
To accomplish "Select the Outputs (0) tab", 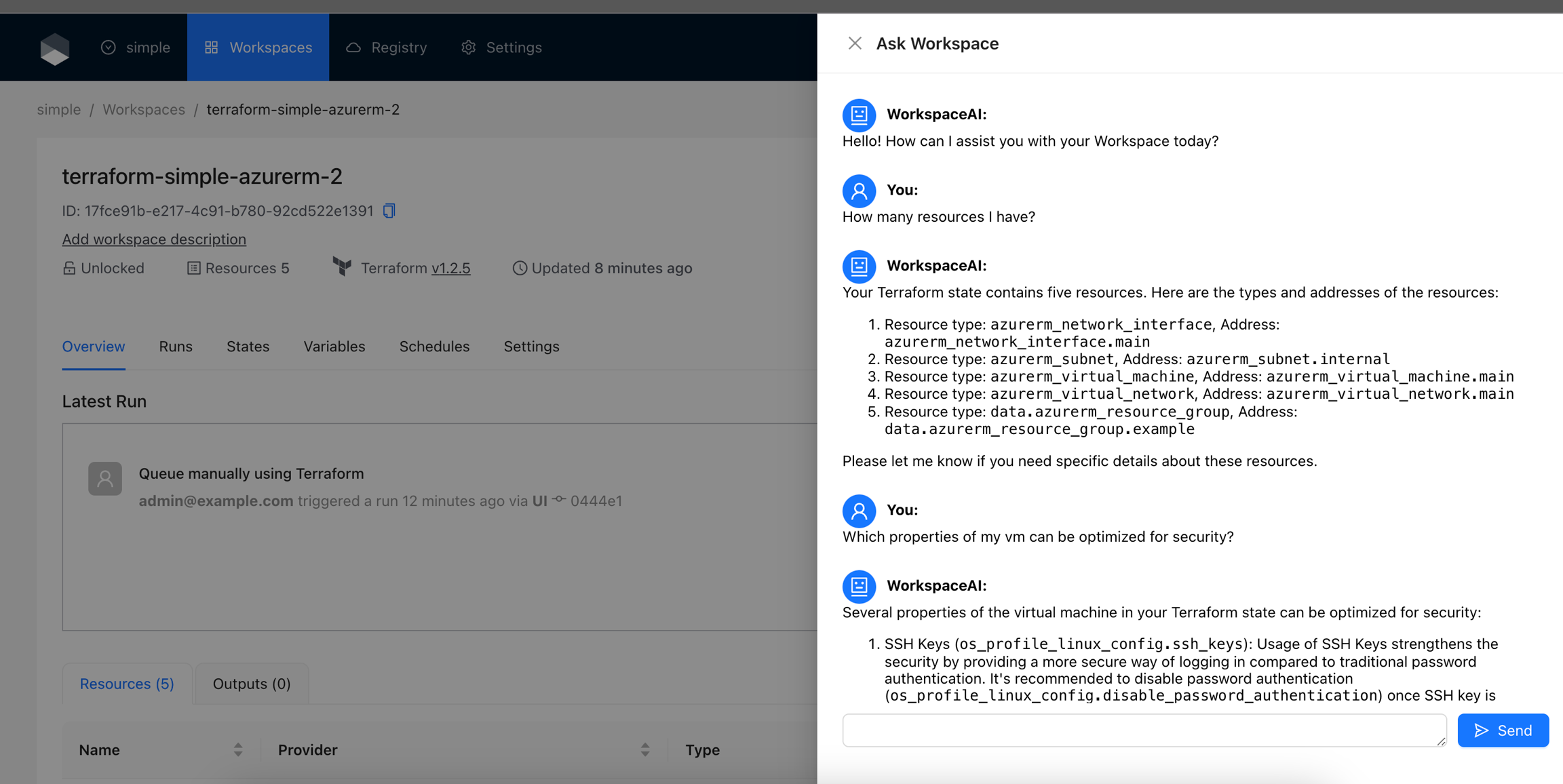I will (x=252, y=684).
